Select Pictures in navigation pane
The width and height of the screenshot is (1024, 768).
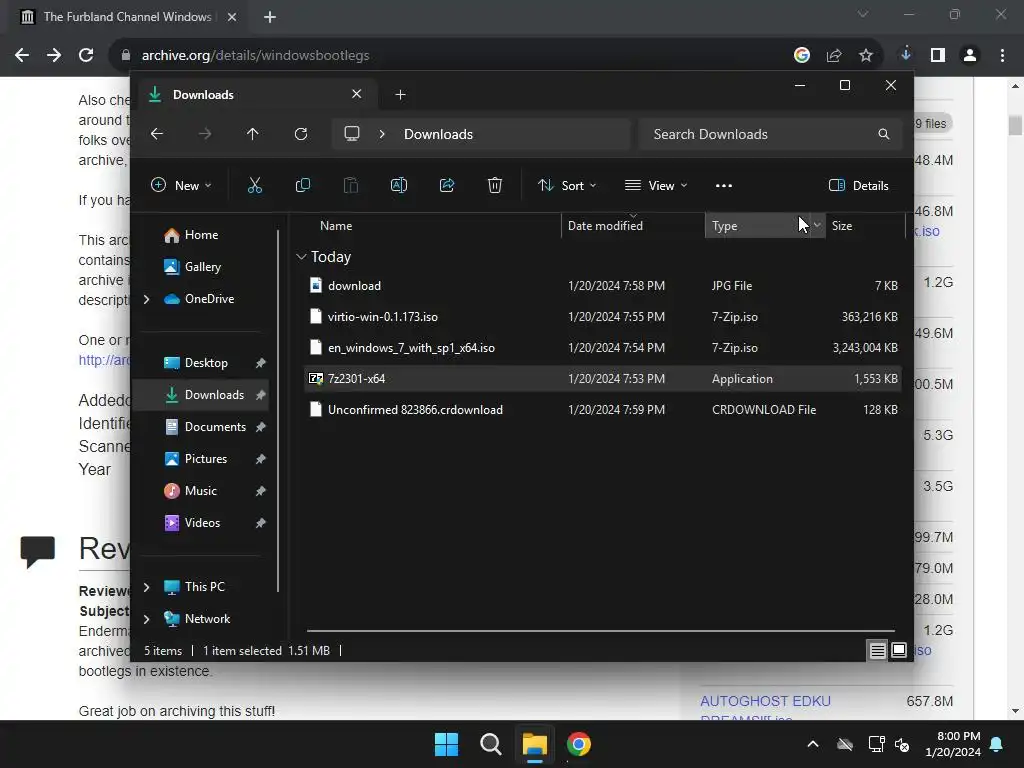click(x=200, y=459)
